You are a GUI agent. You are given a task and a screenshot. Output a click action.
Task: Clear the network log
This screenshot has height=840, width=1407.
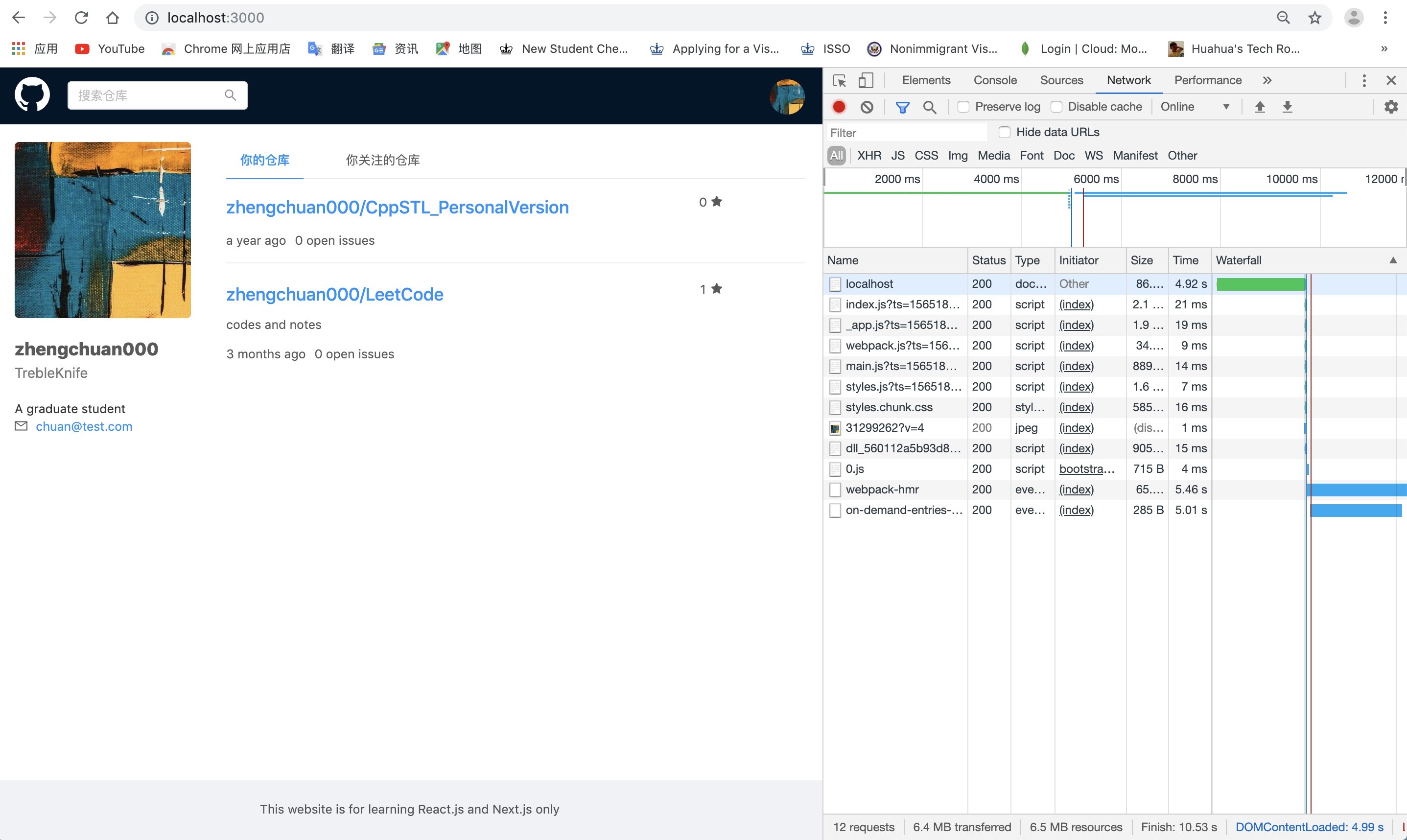(867, 106)
